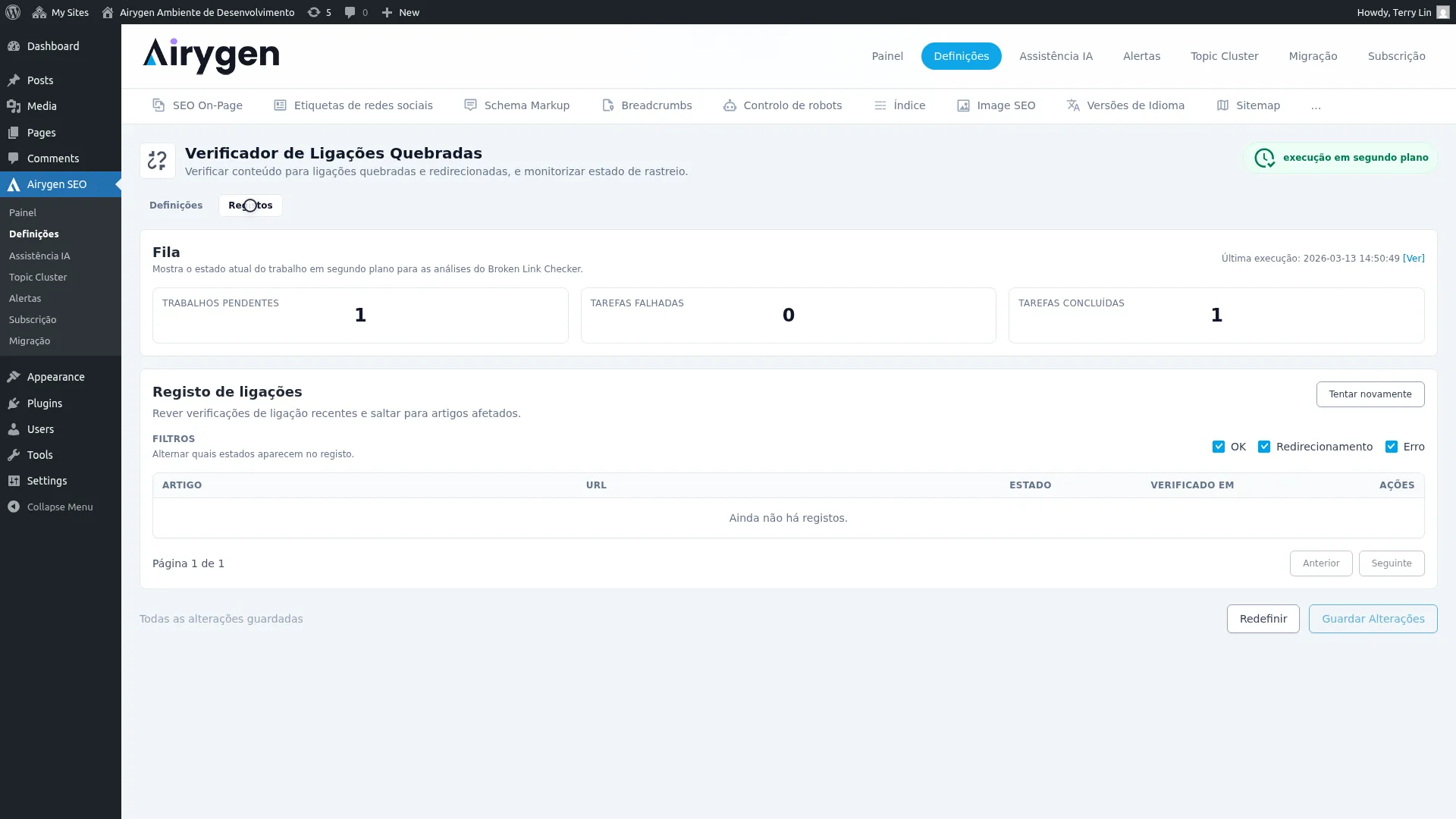Click the language versions translate icon
The width and height of the screenshot is (1456, 819).
[x=1073, y=105]
